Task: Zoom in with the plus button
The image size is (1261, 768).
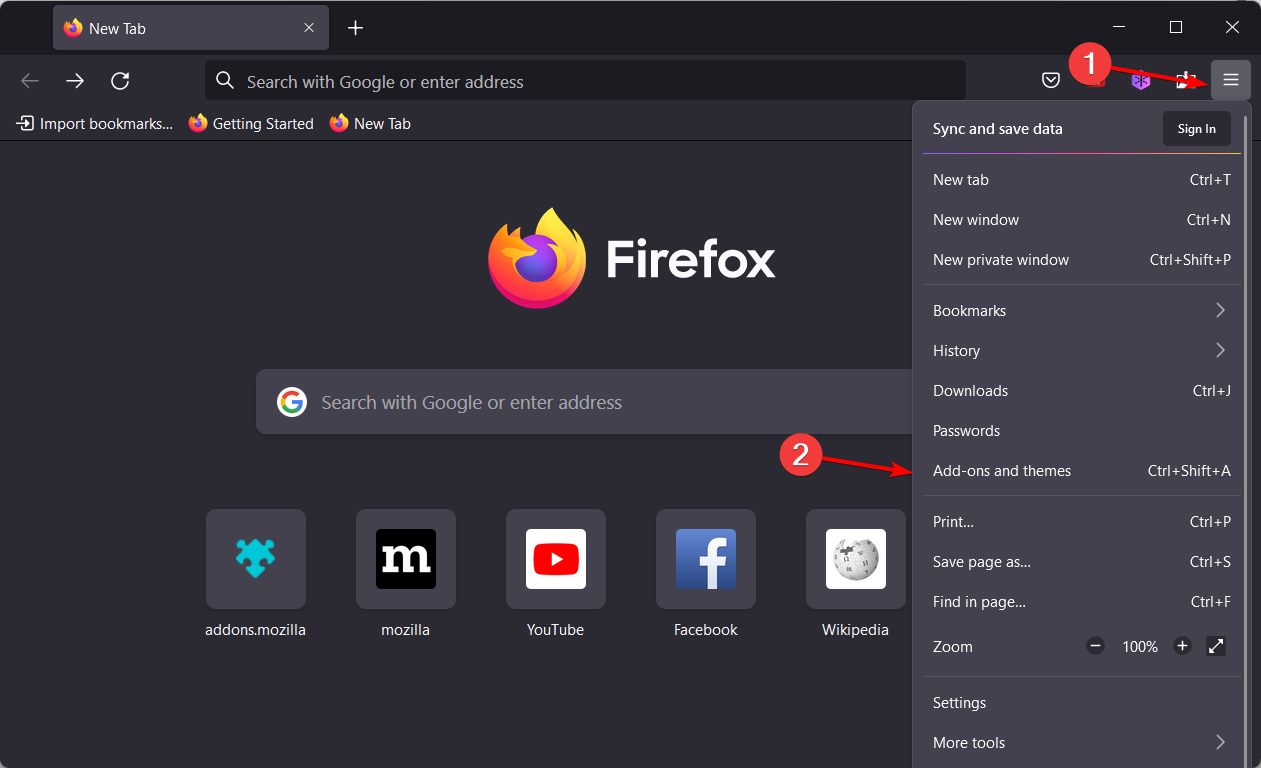Action: tap(1182, 646)
